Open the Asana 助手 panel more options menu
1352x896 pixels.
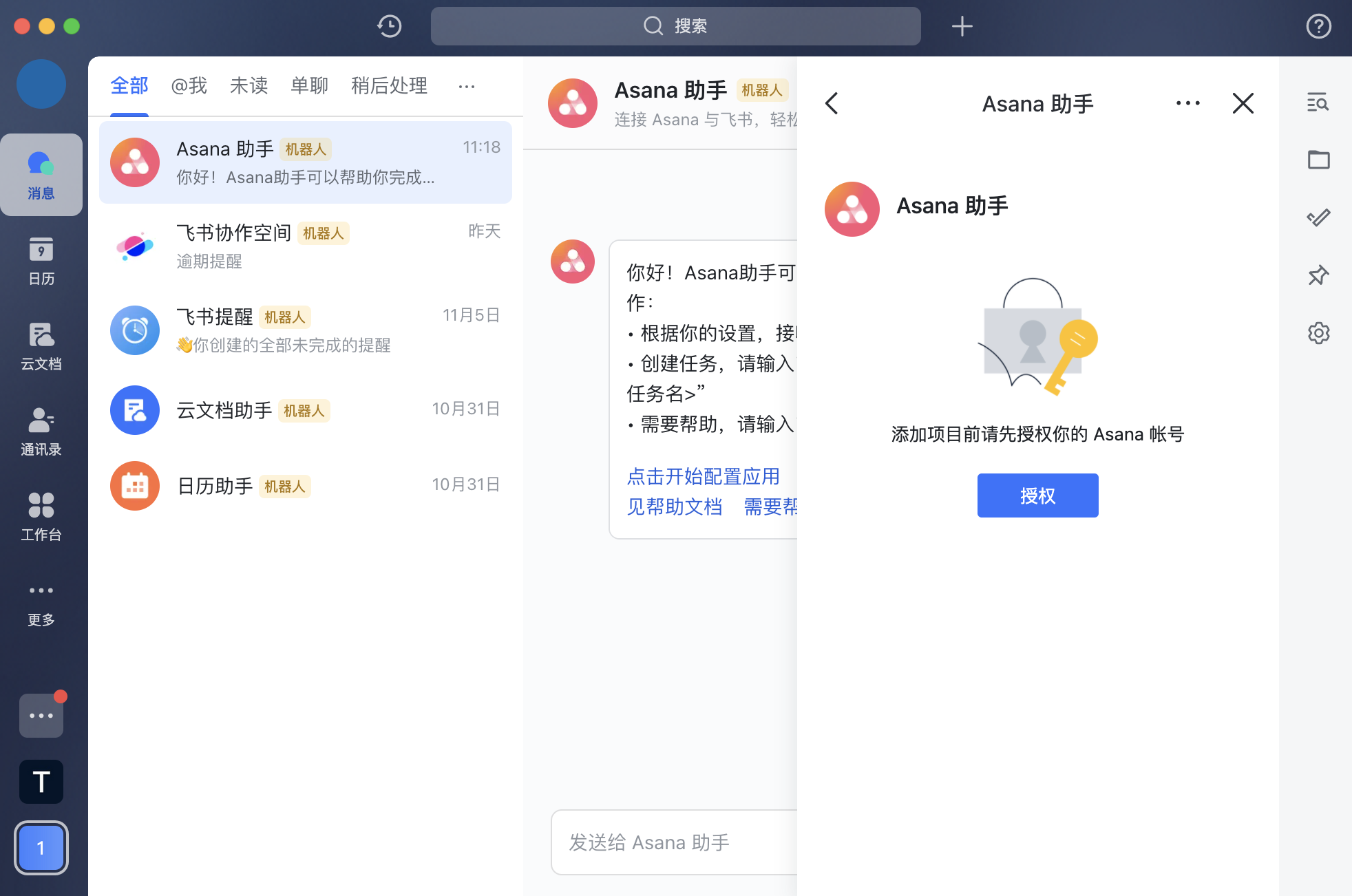click(1187, 103)
